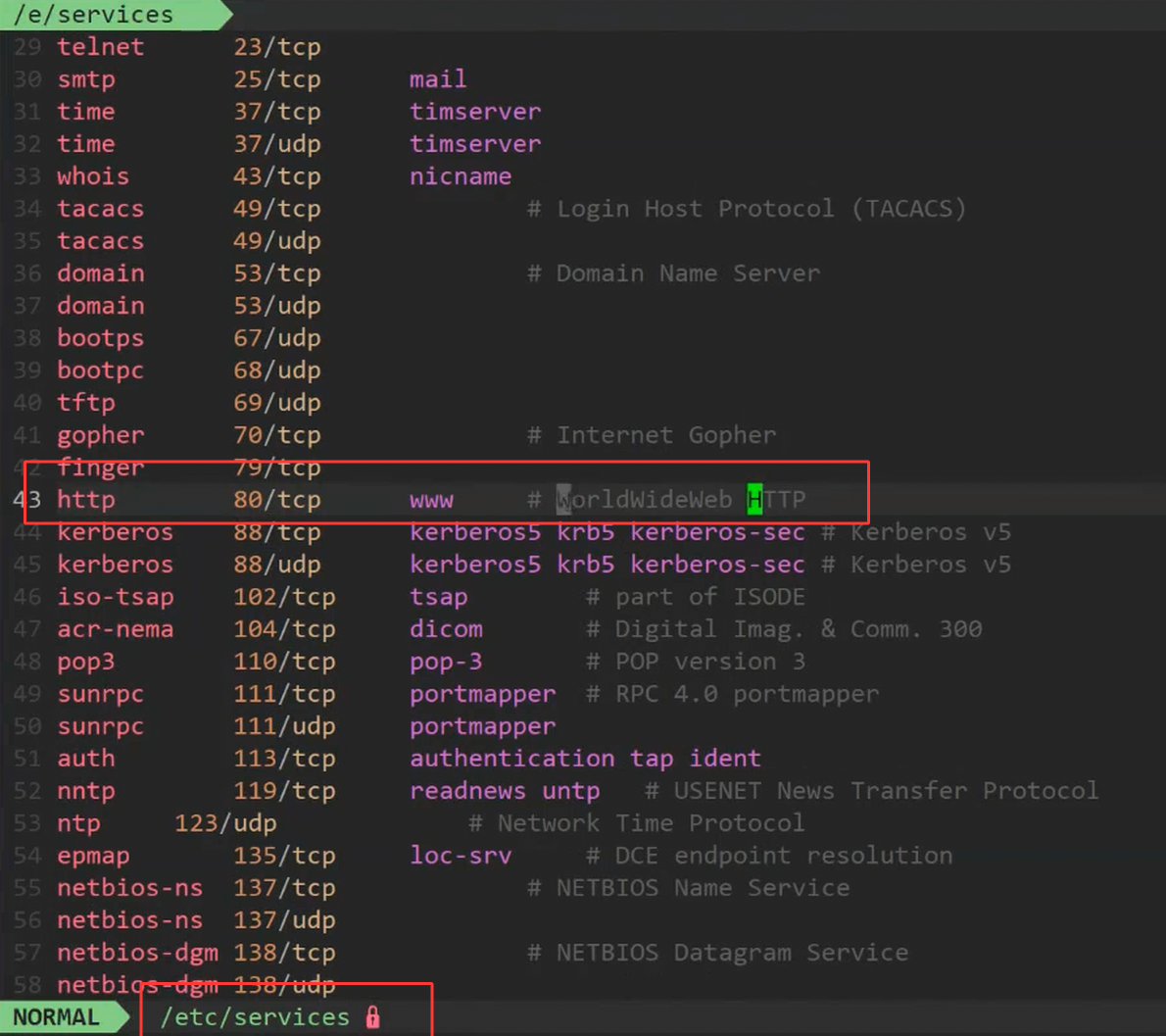Image resolution: width=1166 pixels, height=1036 pixels.
Task: Click 'gopher' service name
Action: coord(100,435)
